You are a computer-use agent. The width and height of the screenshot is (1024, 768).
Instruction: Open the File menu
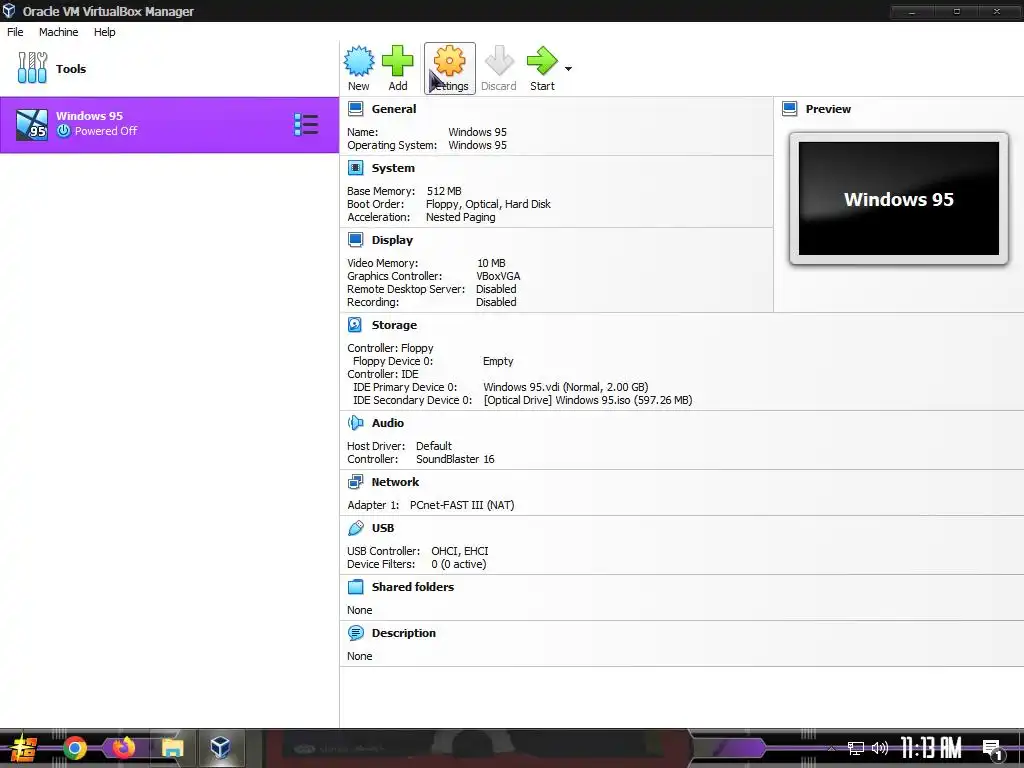click(15, 32)
